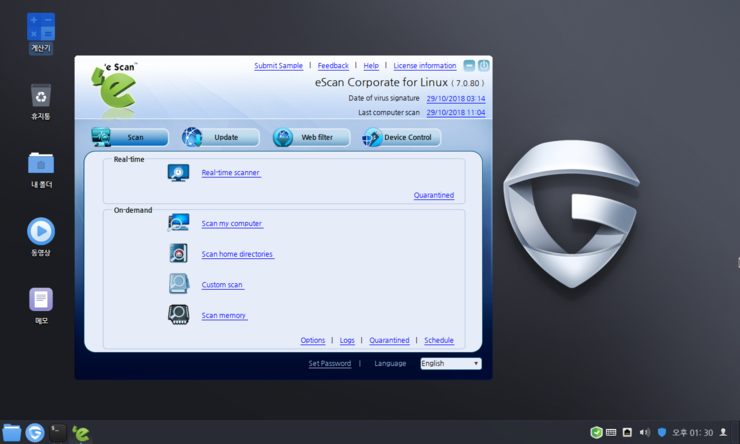Click the taskbar clock showing 01:30
Viewport: 740px width, 444px height.
[692, 433]
